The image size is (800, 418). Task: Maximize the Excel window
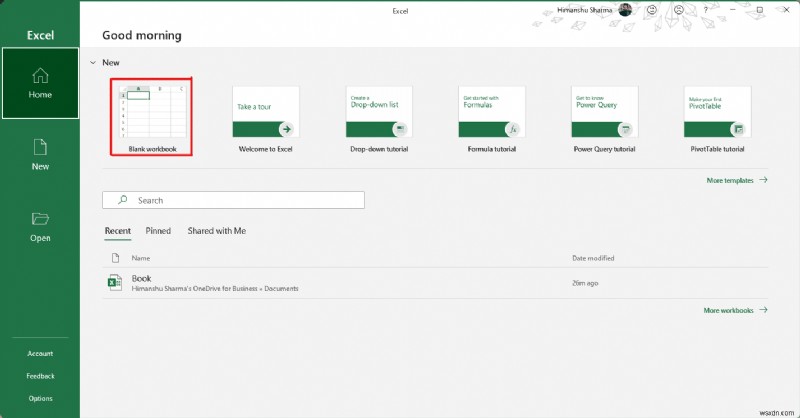coord(760,10)
